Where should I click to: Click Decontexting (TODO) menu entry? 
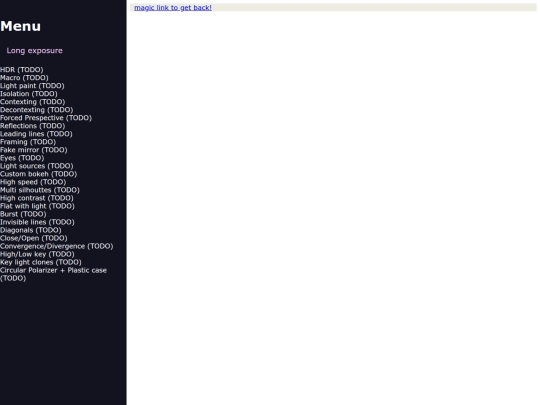[x=37, y=110]
